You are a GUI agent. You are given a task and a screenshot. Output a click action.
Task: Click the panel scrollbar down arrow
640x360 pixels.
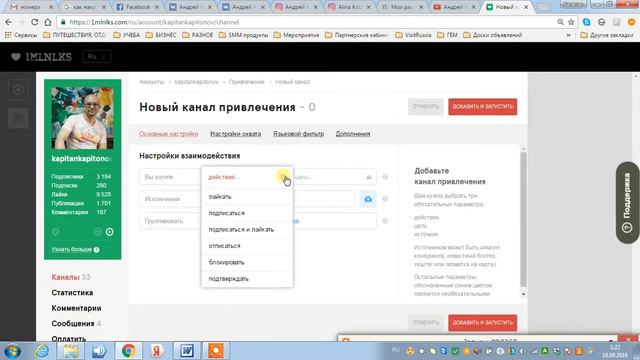523,294
